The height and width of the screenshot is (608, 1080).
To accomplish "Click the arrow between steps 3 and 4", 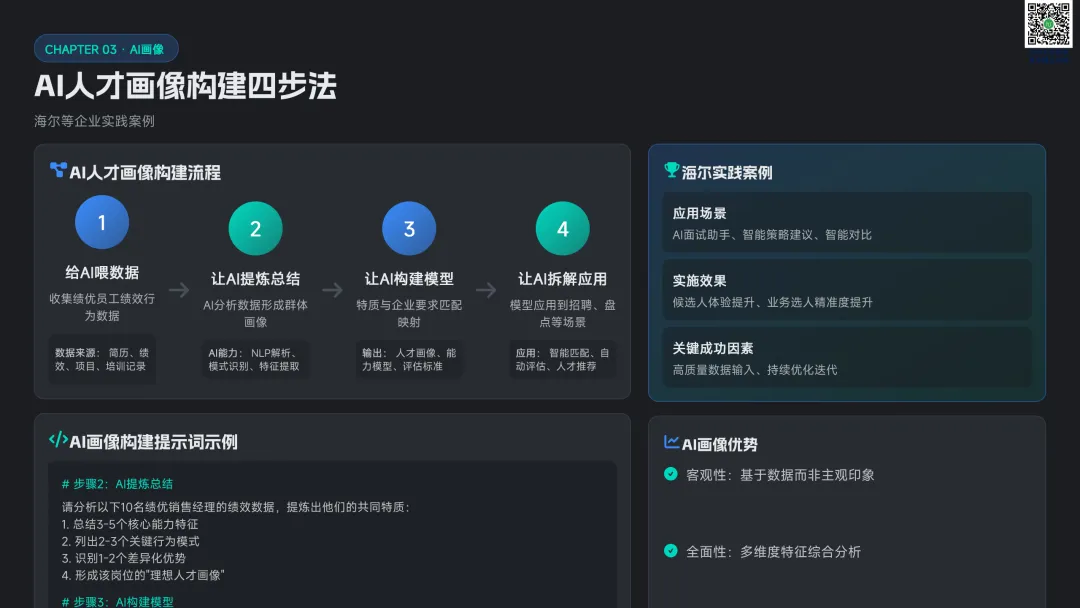I will [x=486, y=290].
